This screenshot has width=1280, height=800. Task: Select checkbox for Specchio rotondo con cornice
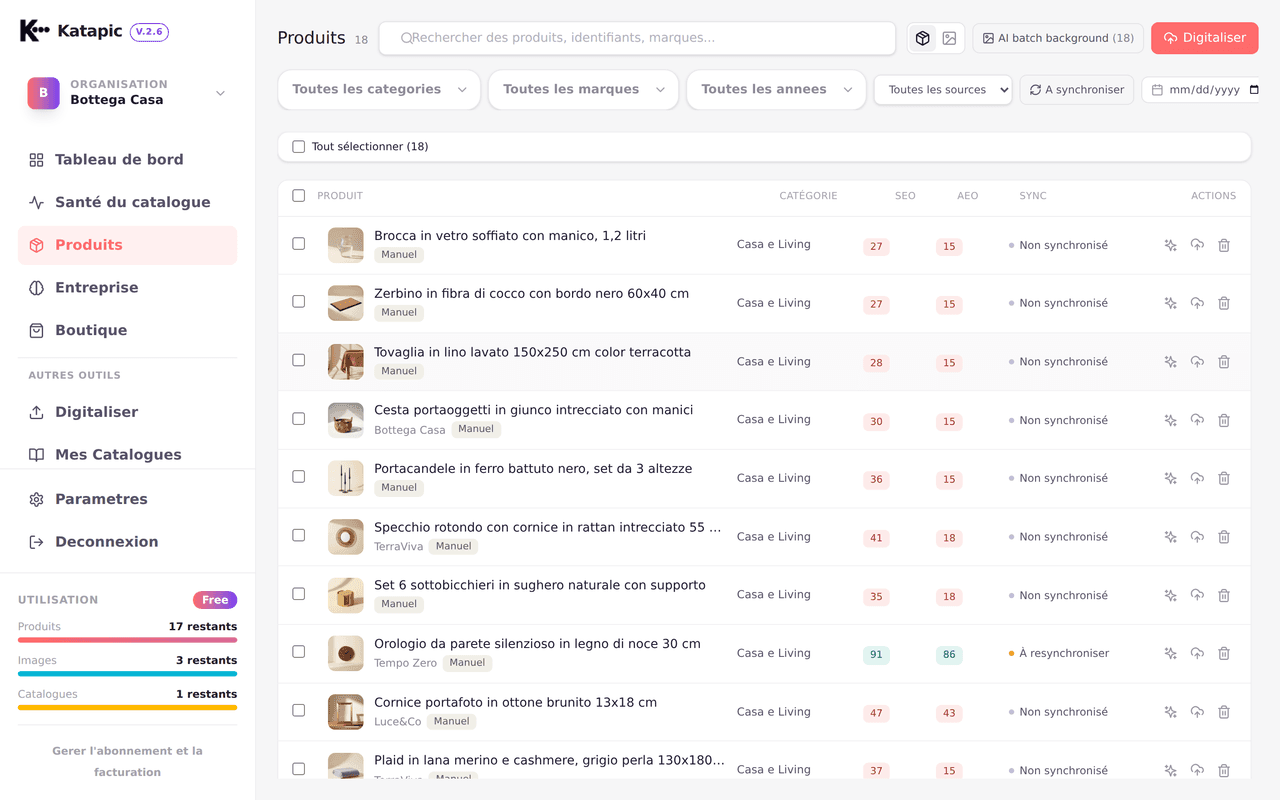point(298,535)
